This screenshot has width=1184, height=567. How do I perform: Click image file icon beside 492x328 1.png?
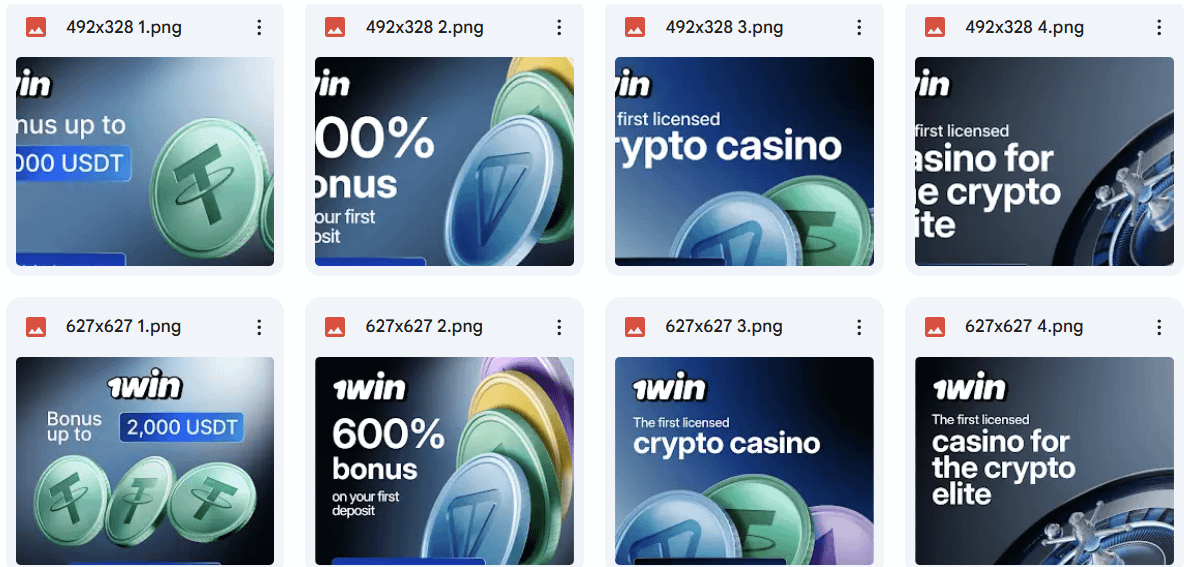[x=35, y=28]
